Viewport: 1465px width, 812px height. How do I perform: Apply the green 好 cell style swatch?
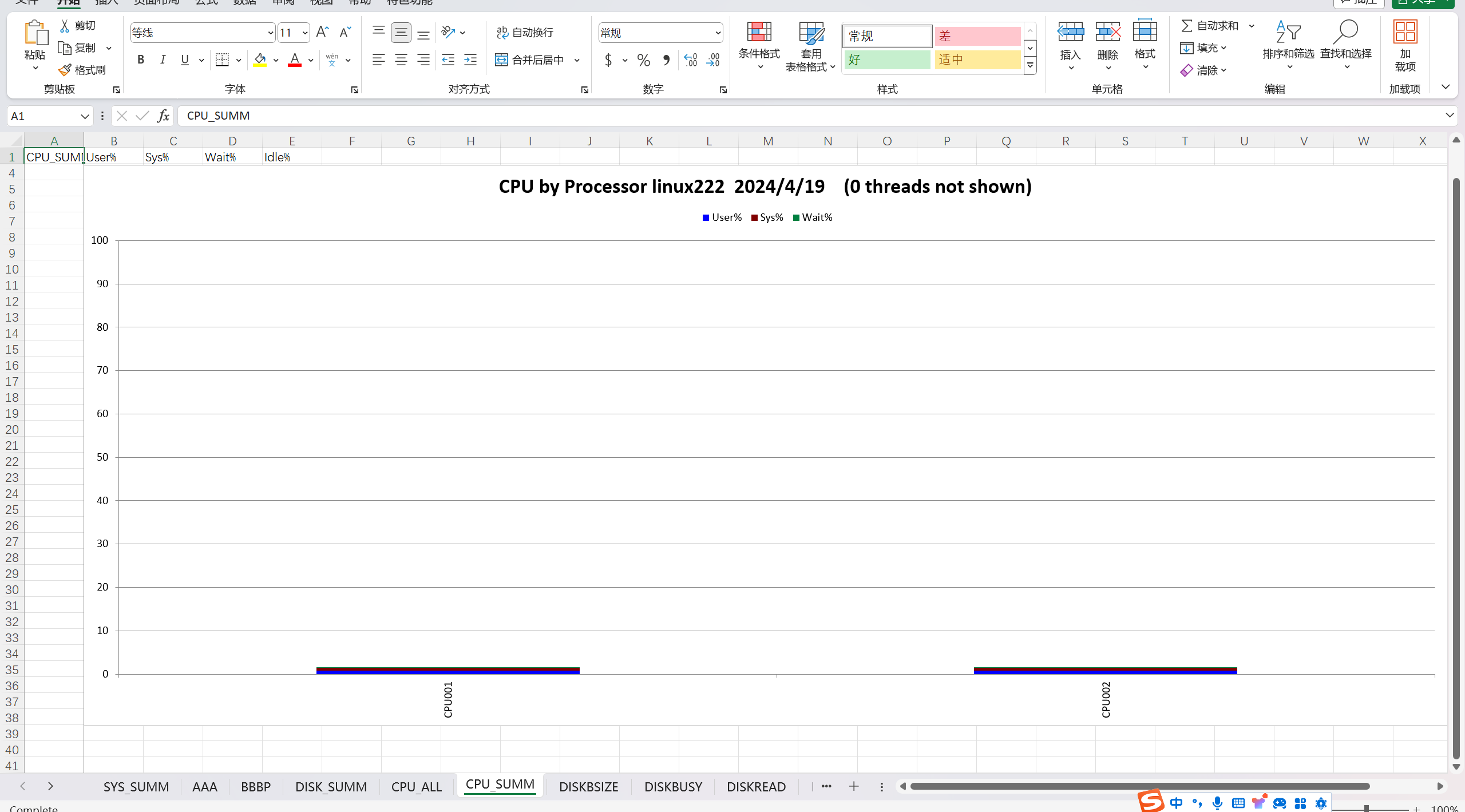click(x=886, y=60)
